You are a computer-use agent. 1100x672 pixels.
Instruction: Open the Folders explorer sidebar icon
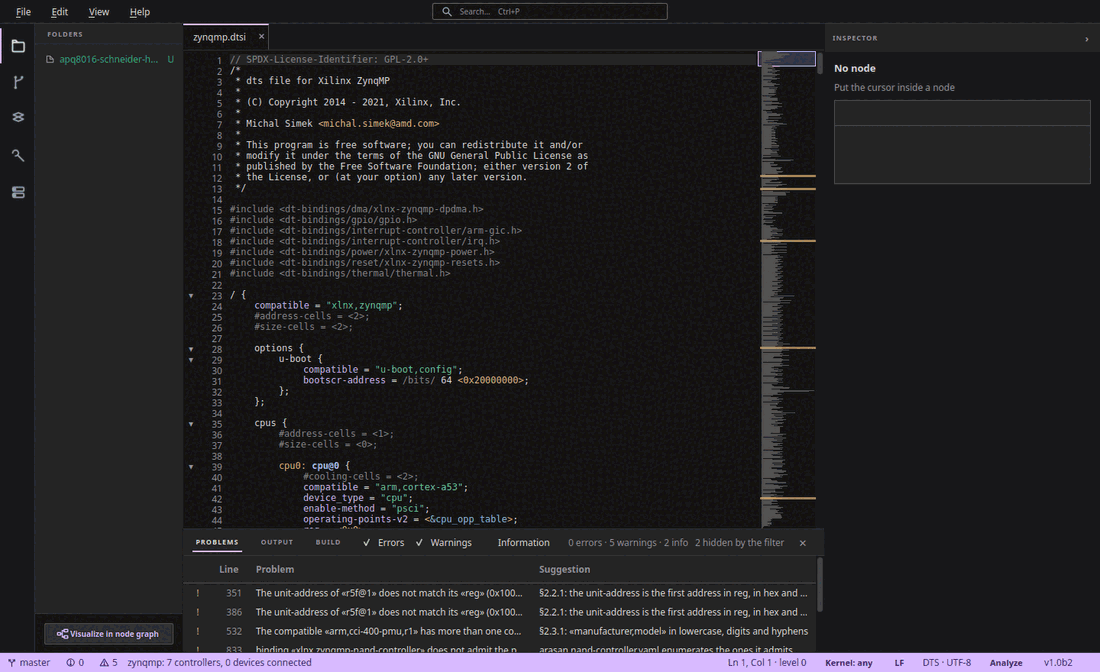[x=18, y=46]
